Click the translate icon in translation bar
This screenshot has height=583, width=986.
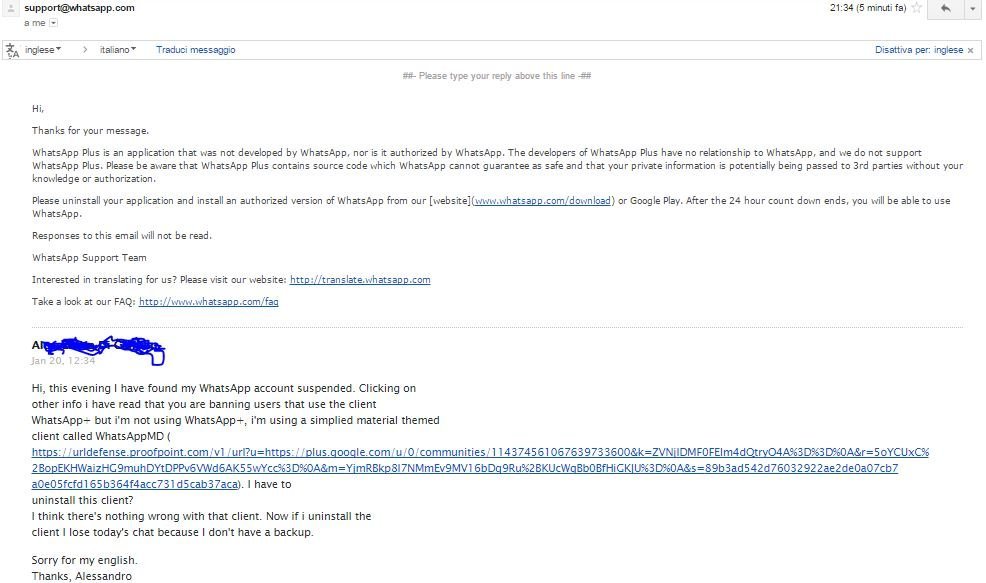12,50
